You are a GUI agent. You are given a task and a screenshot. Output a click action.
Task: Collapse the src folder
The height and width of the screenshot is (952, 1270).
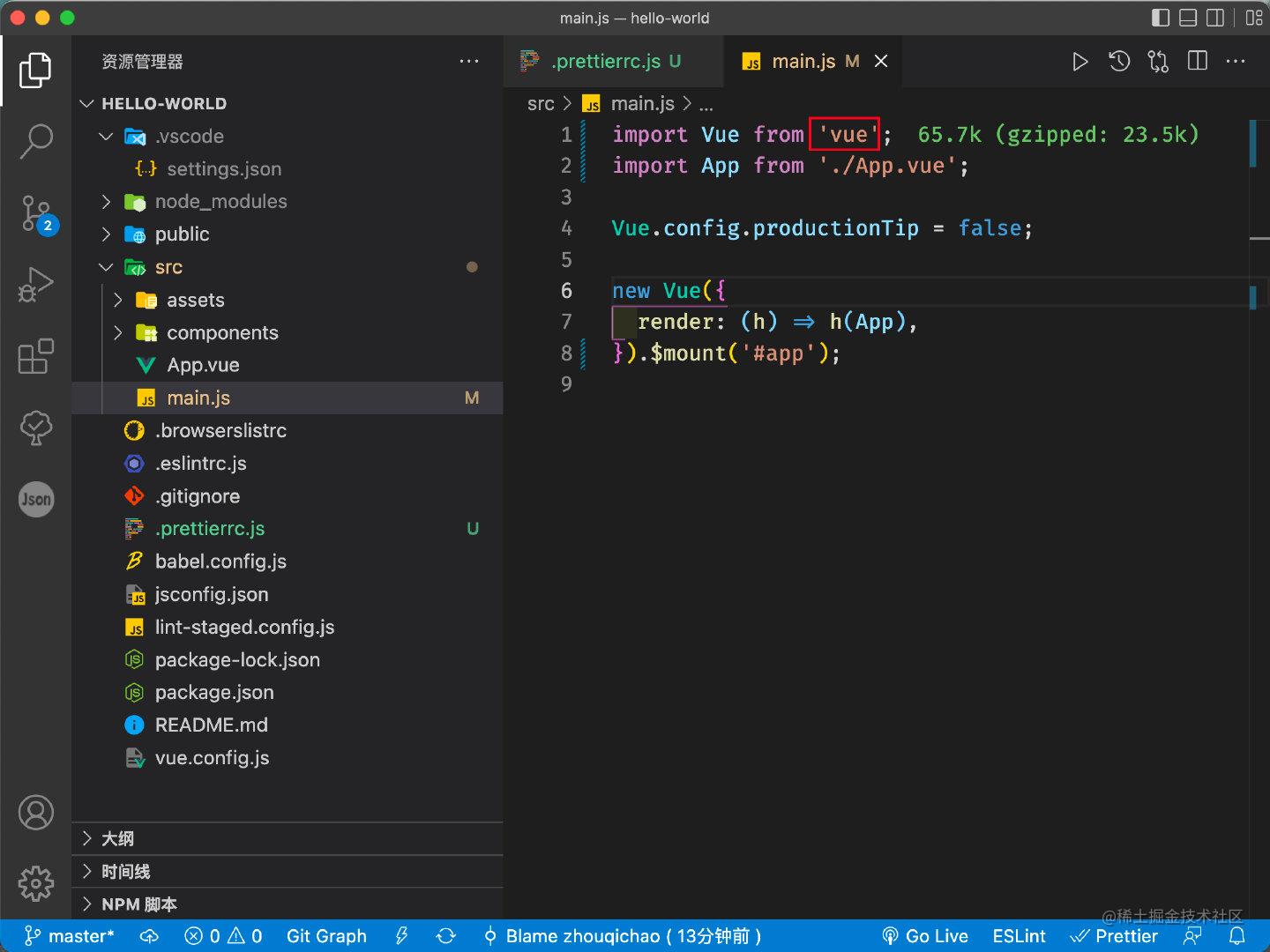point(168,267)
